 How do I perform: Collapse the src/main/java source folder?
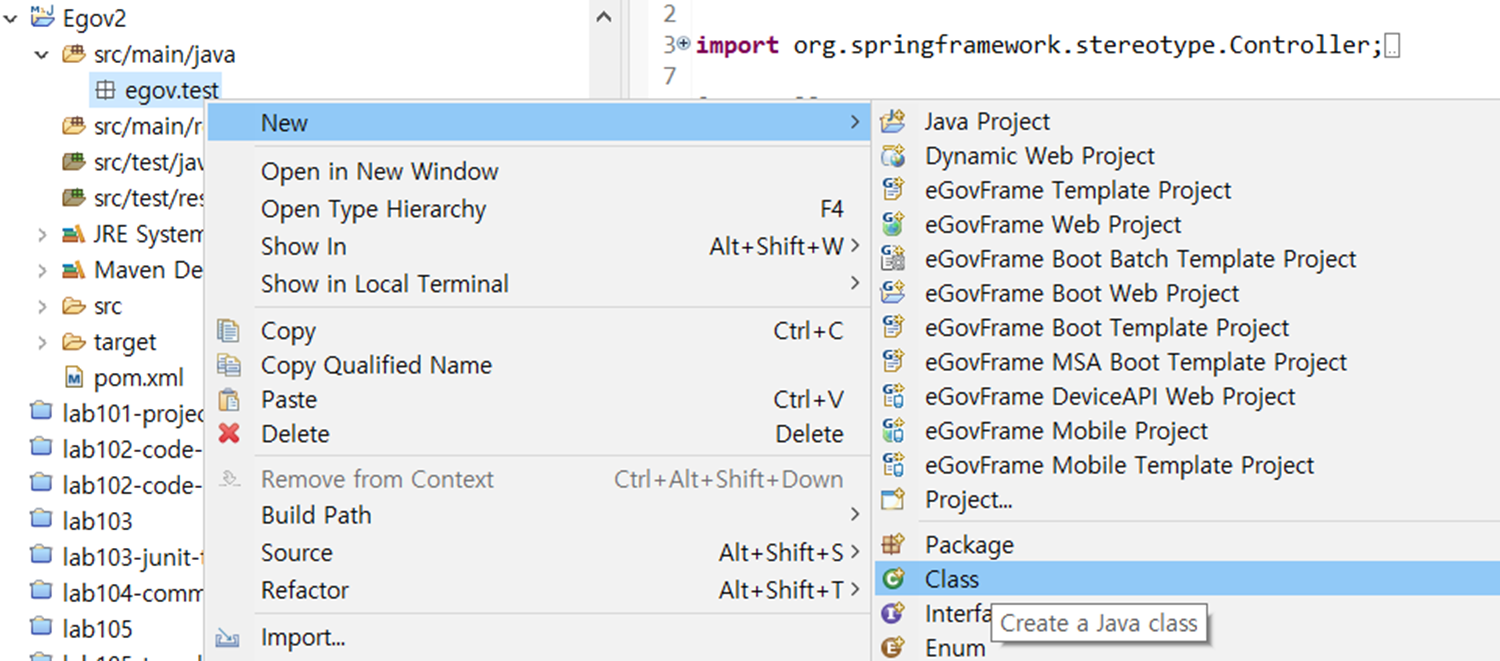(x=42, y=54)
